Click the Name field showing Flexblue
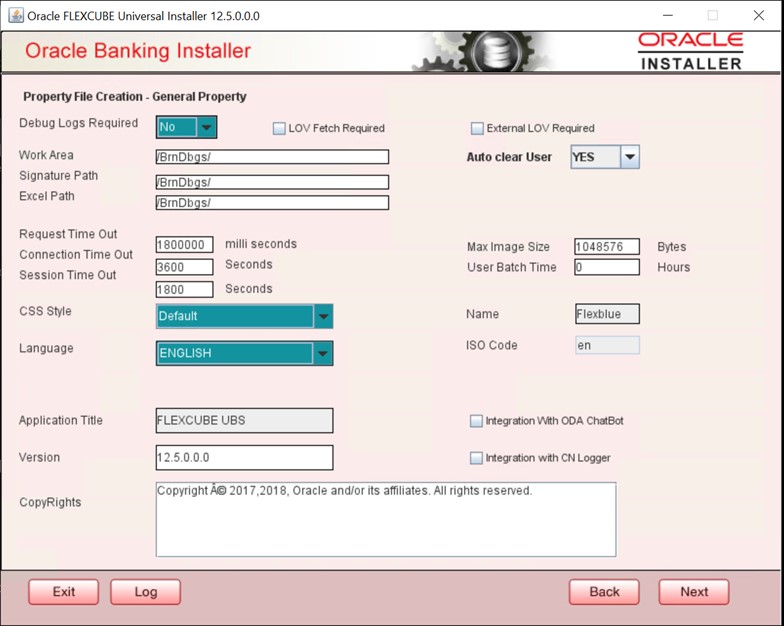 click(x=607, y=314)
